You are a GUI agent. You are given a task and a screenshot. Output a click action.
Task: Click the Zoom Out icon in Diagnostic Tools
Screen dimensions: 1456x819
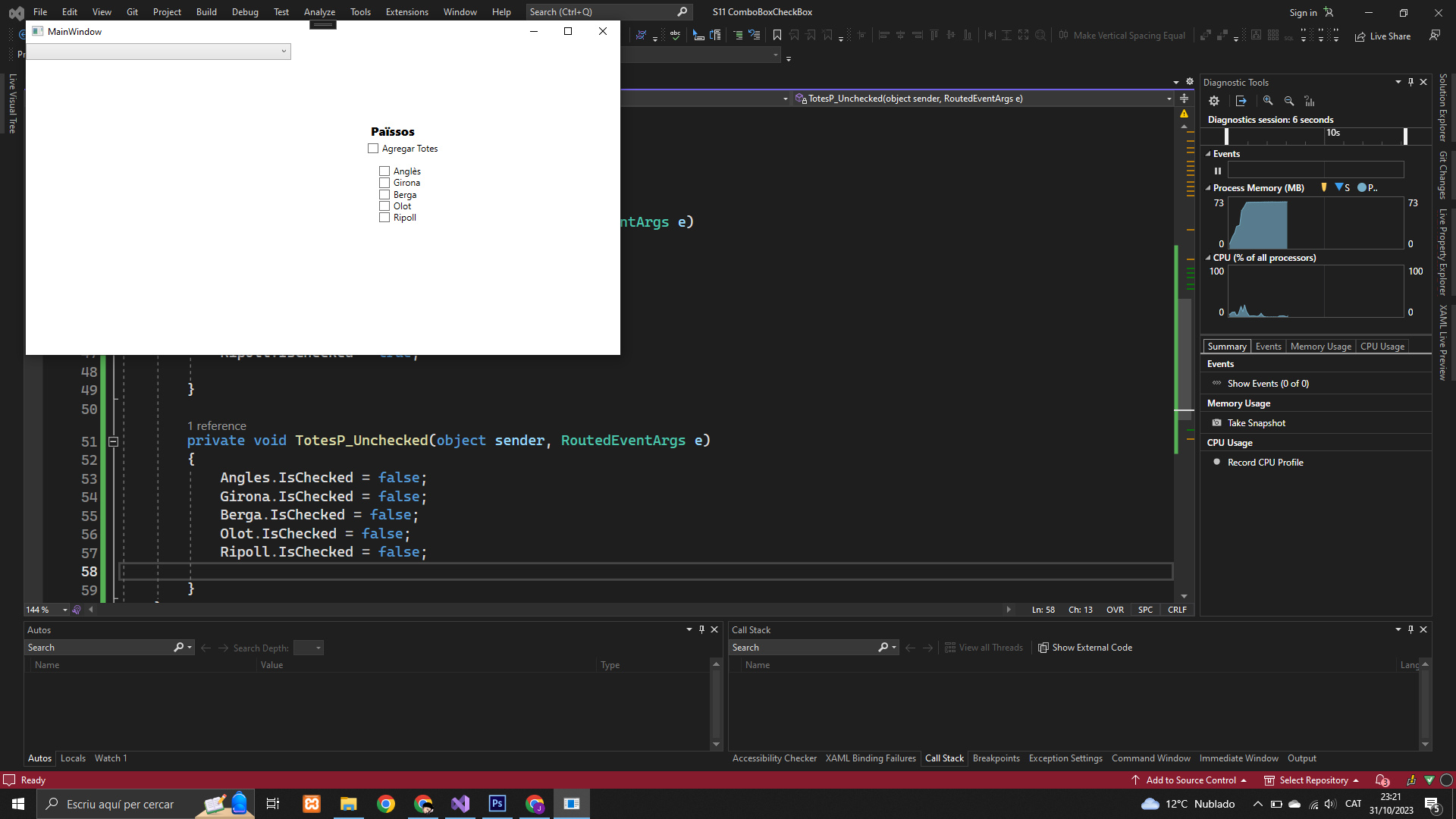[1289, 101]
